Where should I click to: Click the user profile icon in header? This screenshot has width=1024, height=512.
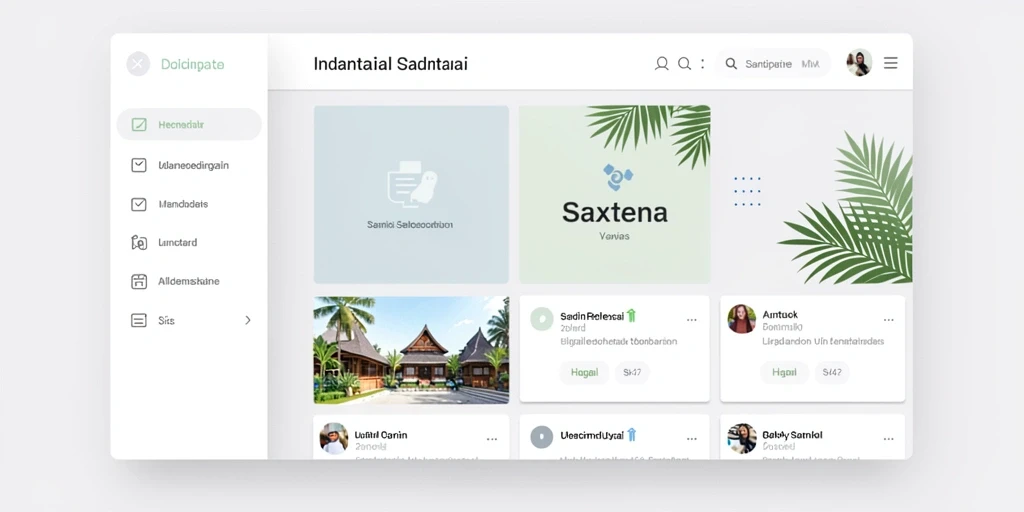click(662, 63)
